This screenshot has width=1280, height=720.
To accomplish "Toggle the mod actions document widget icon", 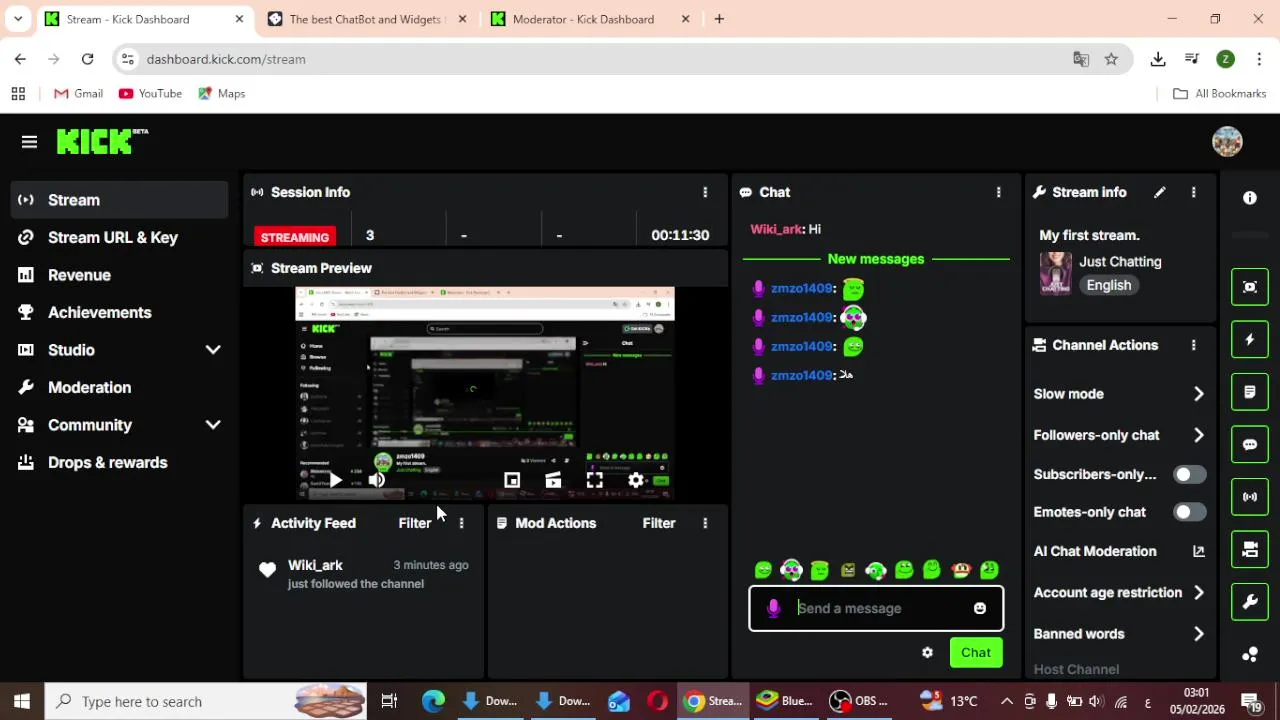I will (1250, 392).
